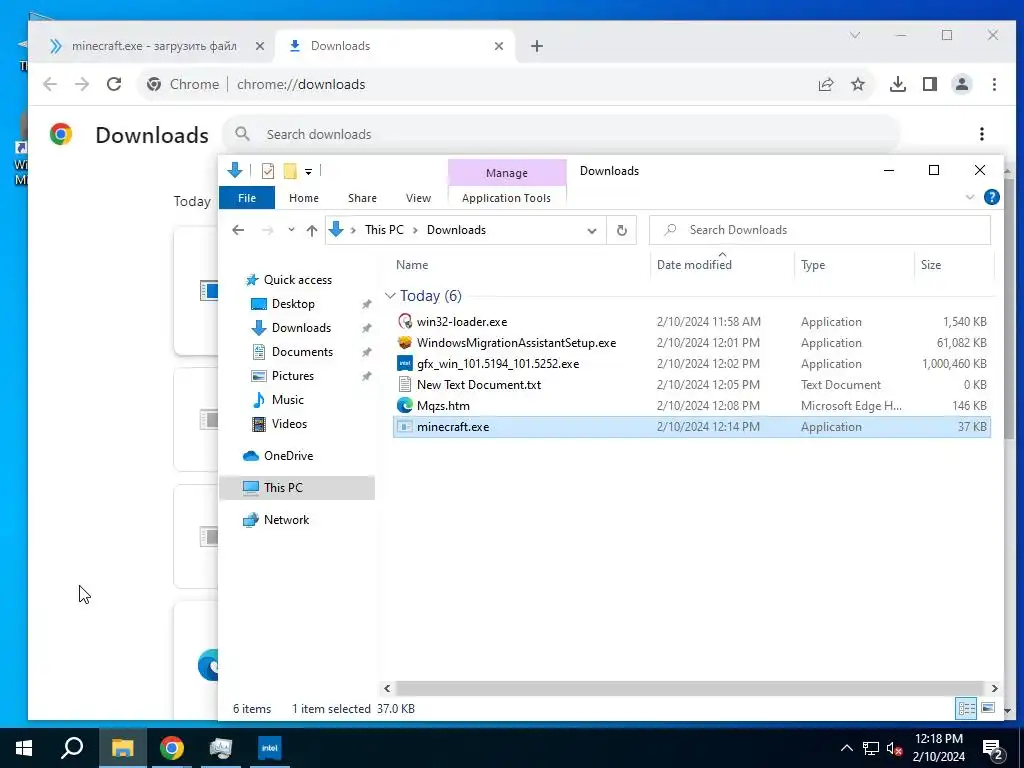Click Properties icon in Explorer quick access toolbar
This screenshot has width=1024, height=768.
[x=268, y=171]
